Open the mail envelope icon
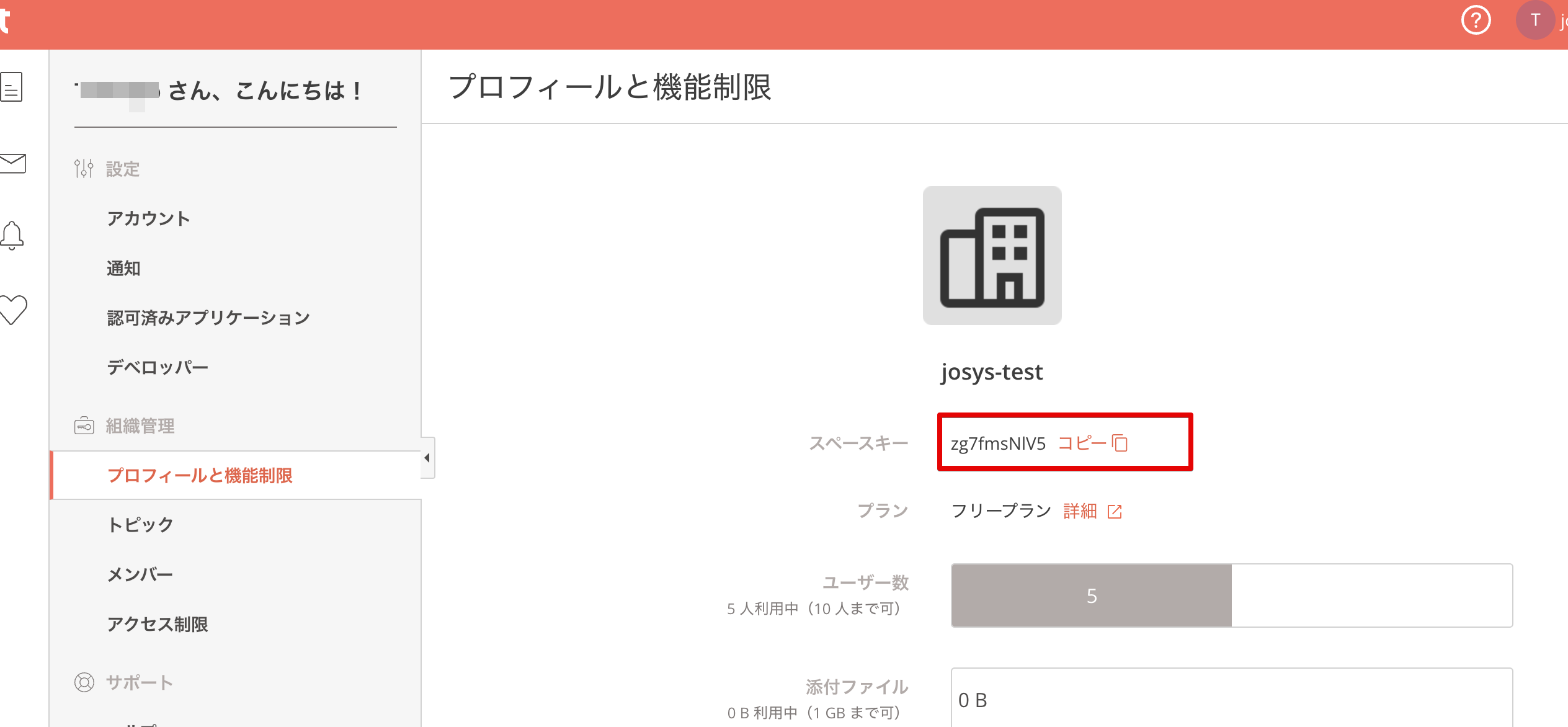This screenshot has height=727, width=1568. (12, 164)
